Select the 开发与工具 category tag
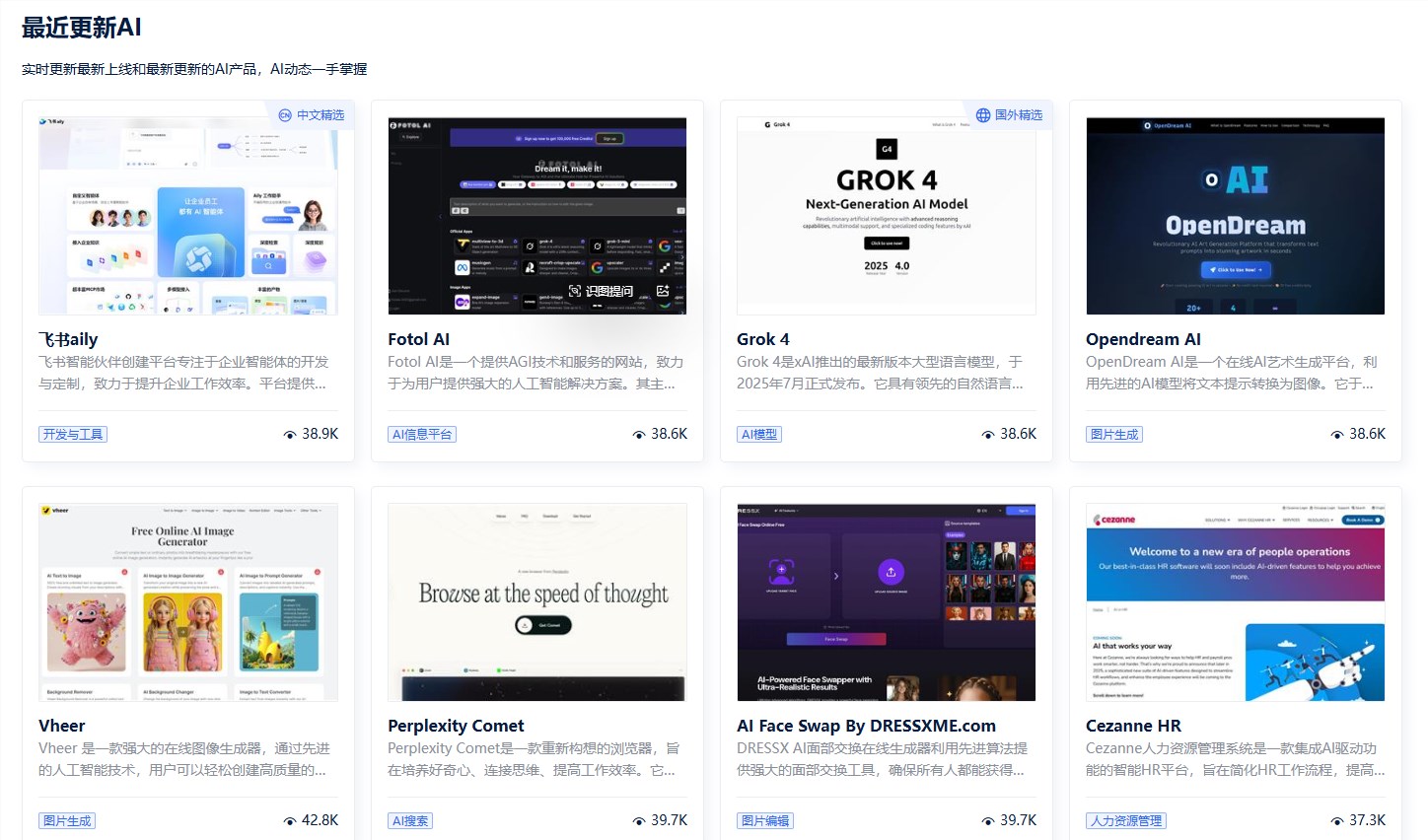This screenshot has height=840, width=1428. coord(73,434)
